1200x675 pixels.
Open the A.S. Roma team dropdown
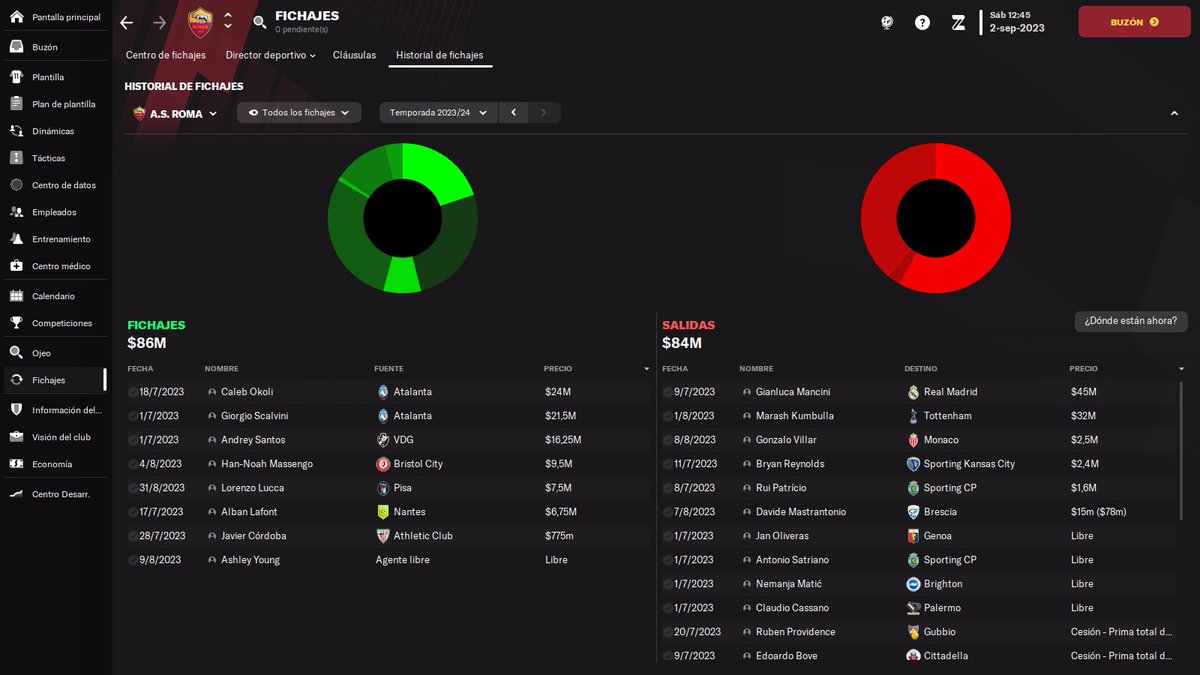175,113
